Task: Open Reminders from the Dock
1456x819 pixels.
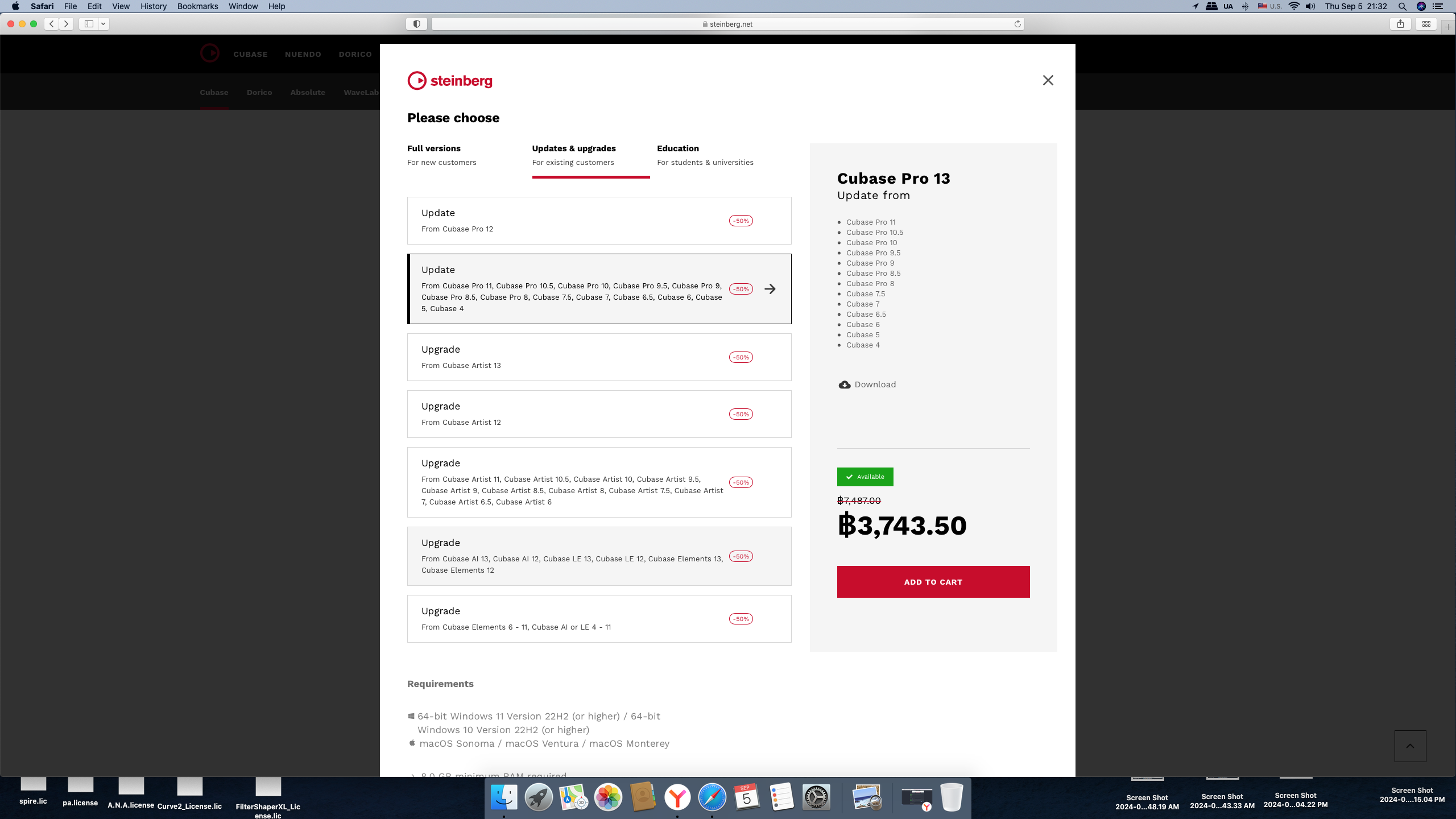Action: click(781, 797)
